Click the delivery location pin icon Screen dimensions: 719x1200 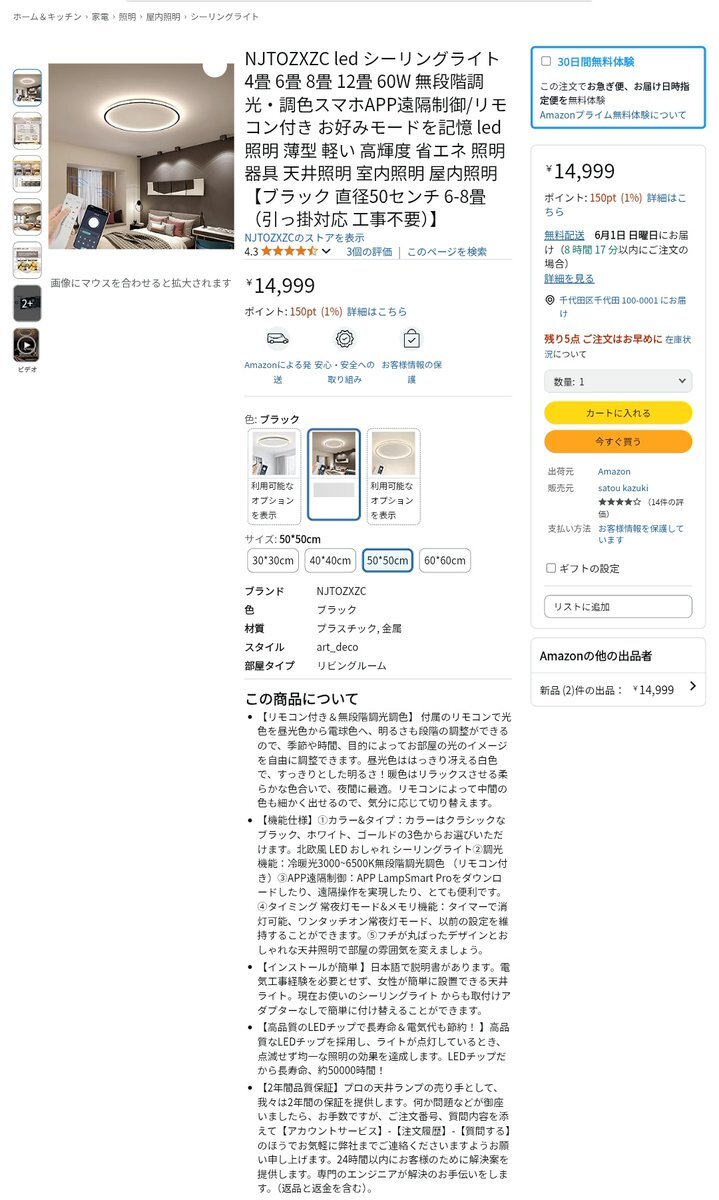[x=550, y=300]
